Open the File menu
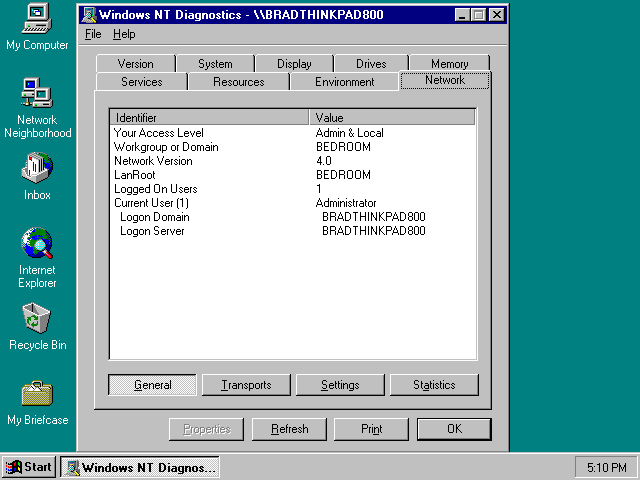Screen dimensions: 640x480 tap(93, 34)
